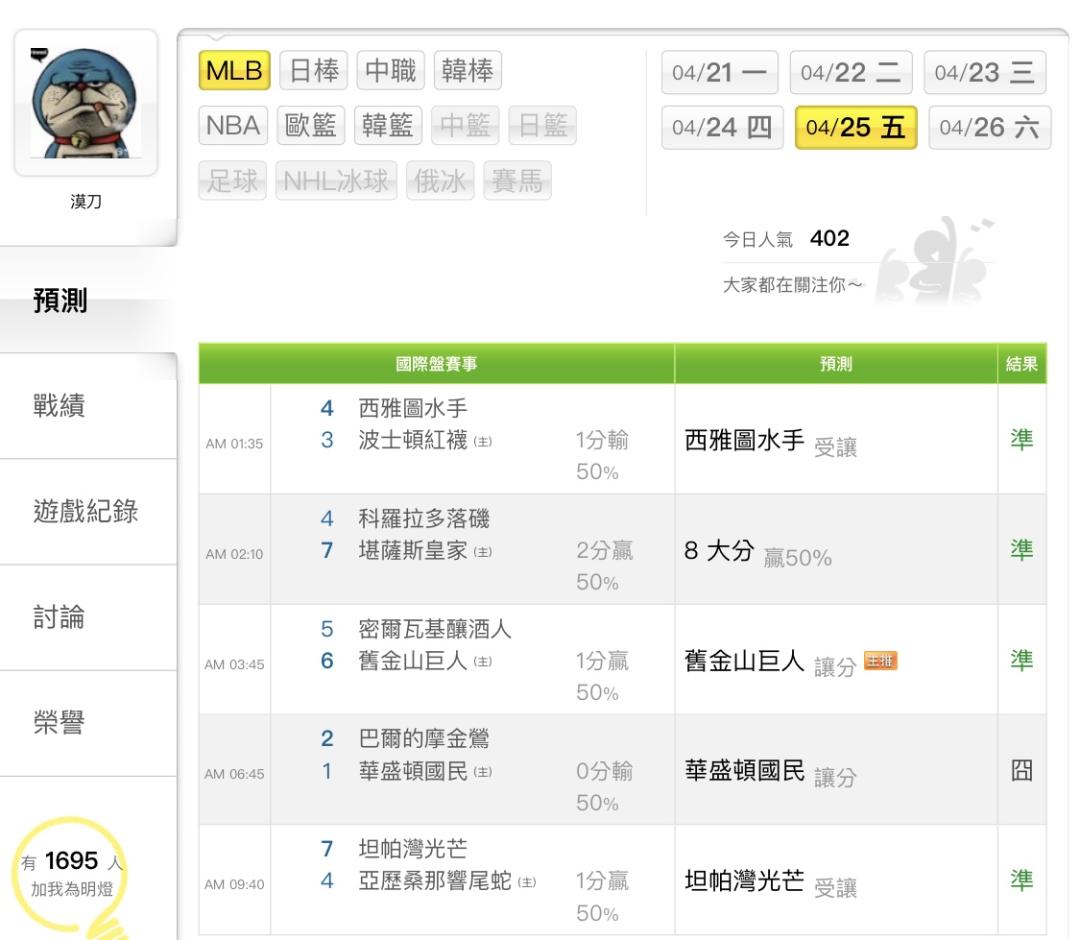Select the 韓籃 league tab

[390, 126]
